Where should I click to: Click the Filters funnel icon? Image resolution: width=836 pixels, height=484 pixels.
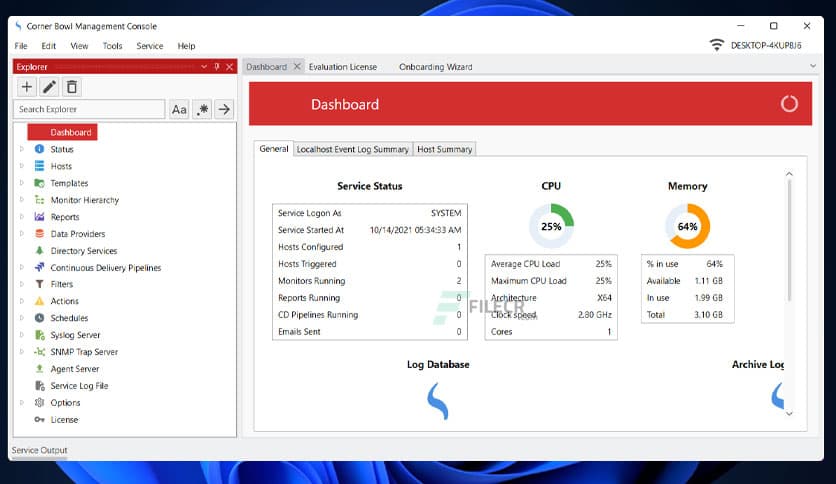(39, 284)
